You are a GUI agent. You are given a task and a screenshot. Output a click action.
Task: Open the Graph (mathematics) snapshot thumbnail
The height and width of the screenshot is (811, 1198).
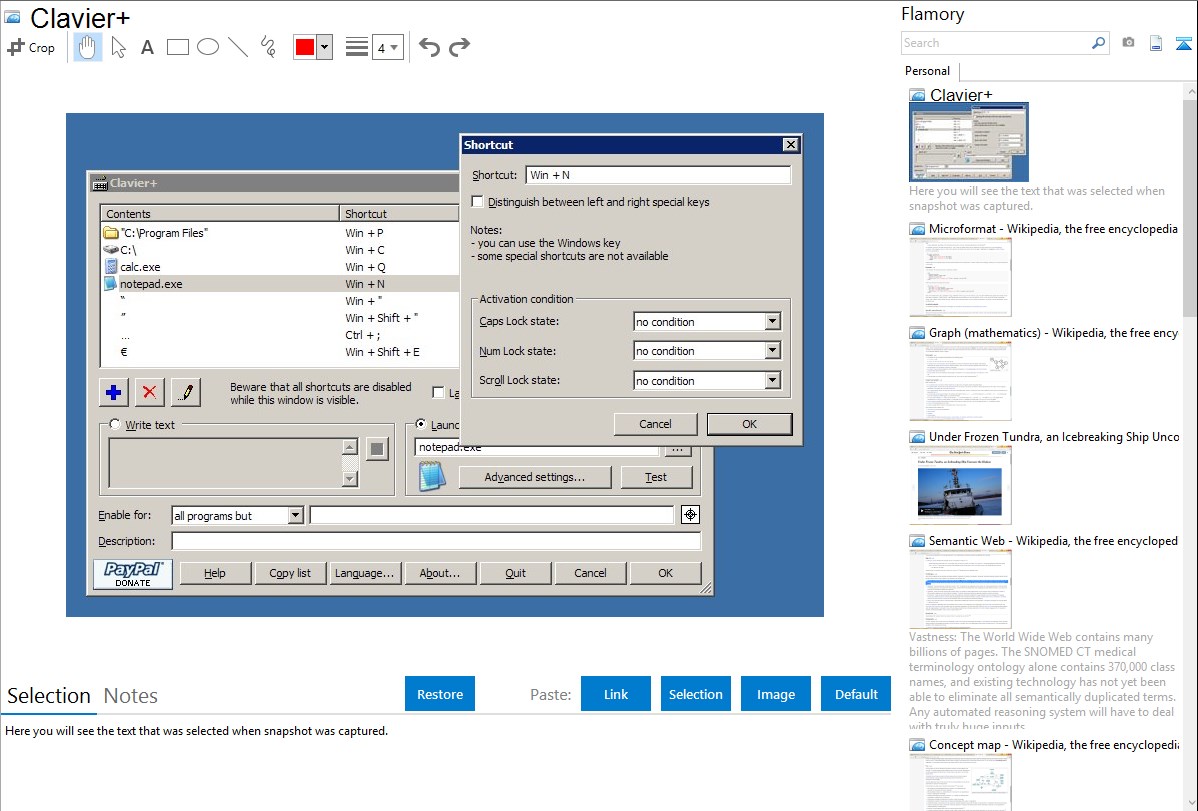960,381
